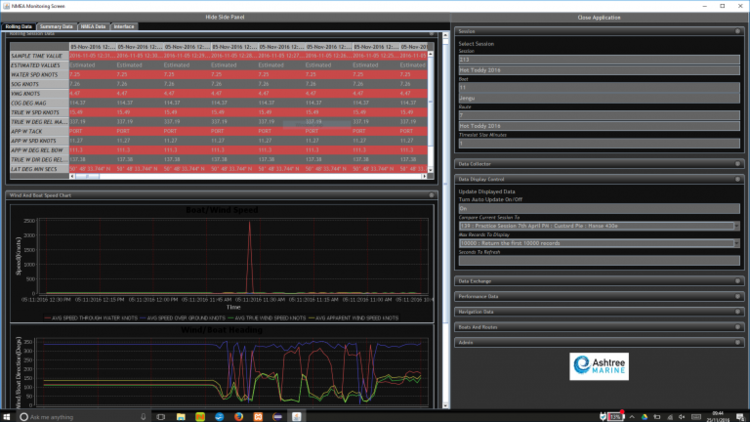
Task: Click the Wind And Boat Speed Chart collapse icon
Action: (431, 195)
